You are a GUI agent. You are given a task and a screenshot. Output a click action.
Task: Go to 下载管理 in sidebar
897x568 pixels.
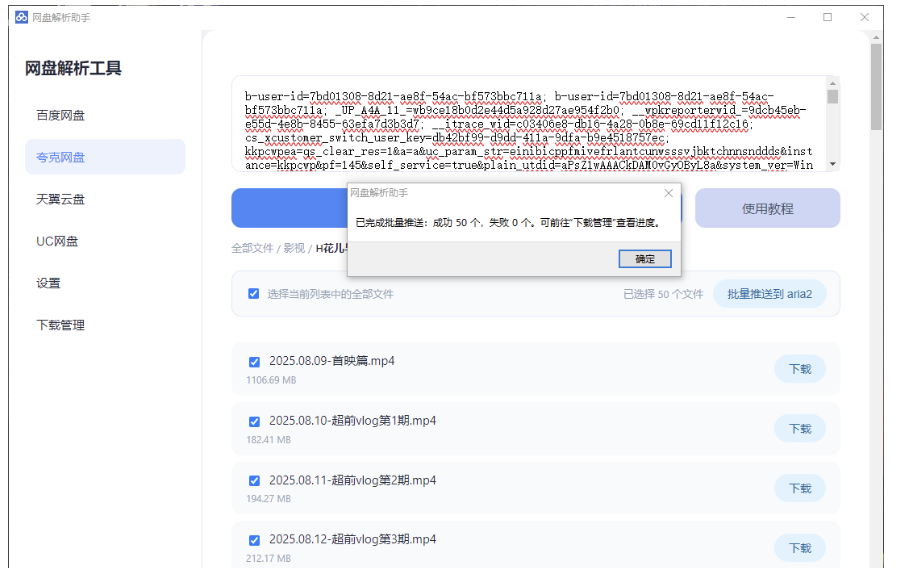click(61, 325)
